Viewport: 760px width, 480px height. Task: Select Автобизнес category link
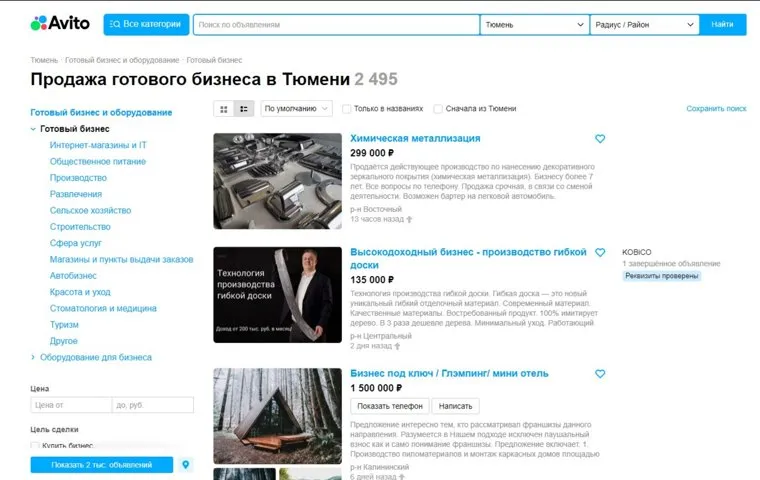[73, 276]
